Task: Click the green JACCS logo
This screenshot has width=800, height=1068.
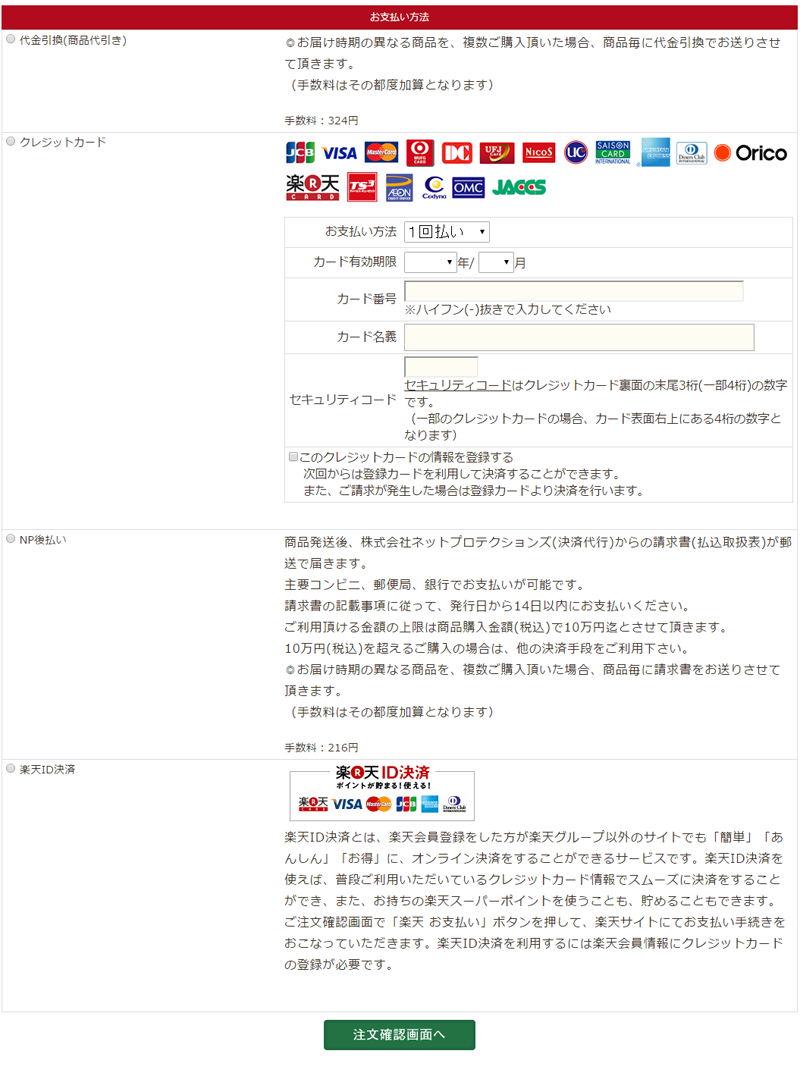Action: click(x=519, y=187)
